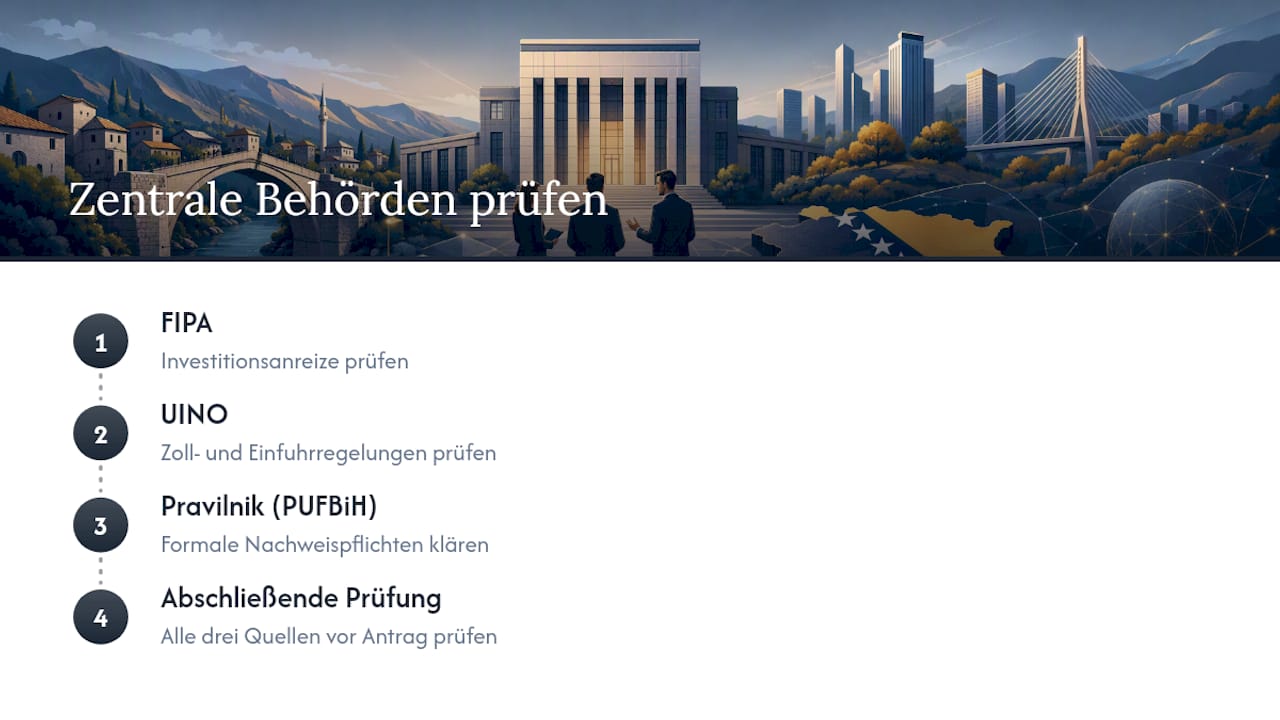Viewport: 1280px width, 720px height.
Task: Click the Zoll- und Einfuhrregelungen prüfen line
Action: coord(329,453)
